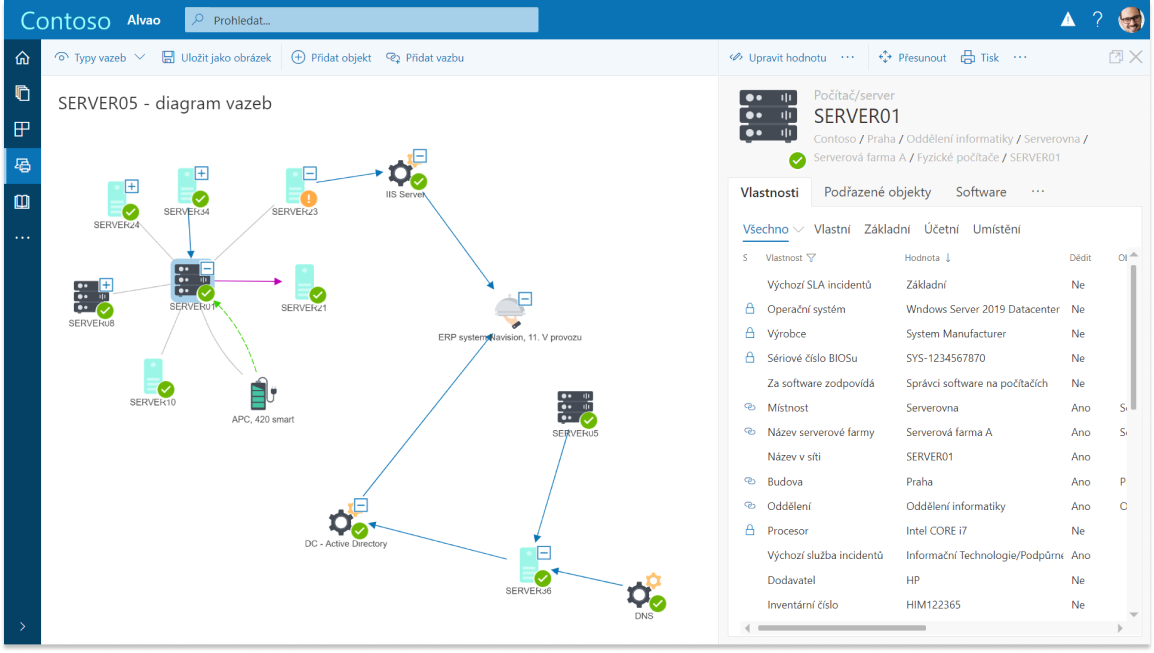The width and height of the screenshot is (1154, 653).
Task: Select the DNS gear node in diagram
Action: [641, 594]
